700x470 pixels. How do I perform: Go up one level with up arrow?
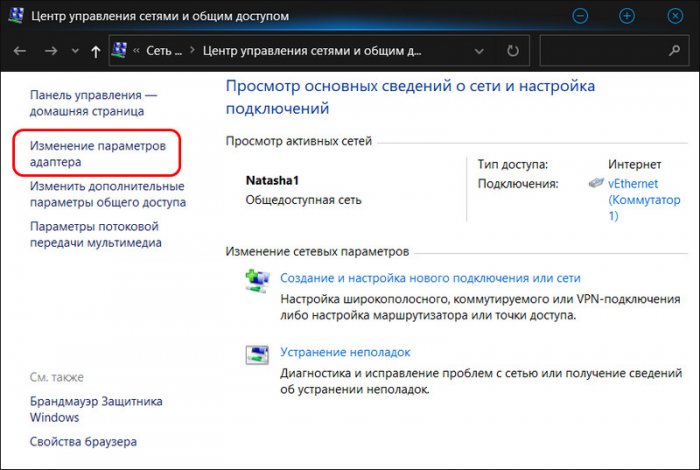[x=96, y=51]
